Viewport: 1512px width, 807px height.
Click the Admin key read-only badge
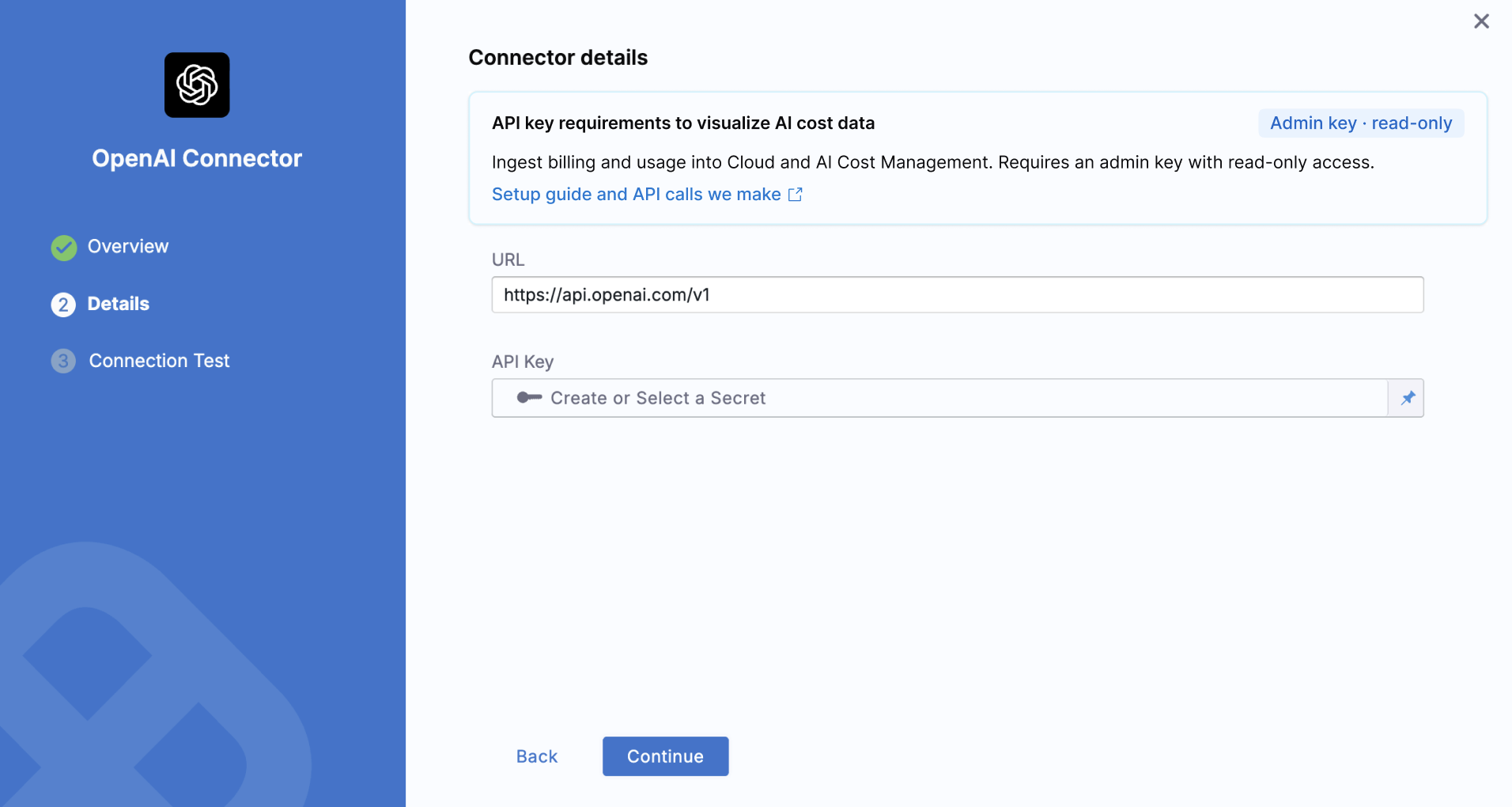pyautogui.click(x=1361, y=123)
